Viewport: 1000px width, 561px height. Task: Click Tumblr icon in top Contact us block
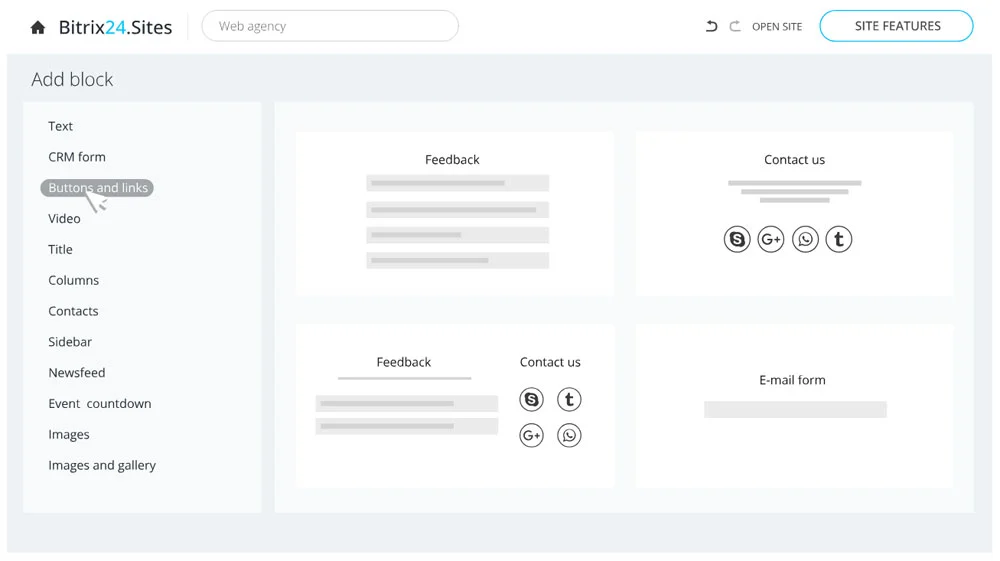click(x=839, y=239)
